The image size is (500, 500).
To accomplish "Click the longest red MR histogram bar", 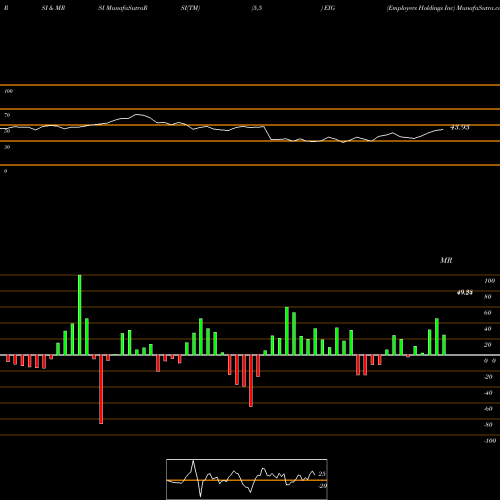I will click(101, 389).
